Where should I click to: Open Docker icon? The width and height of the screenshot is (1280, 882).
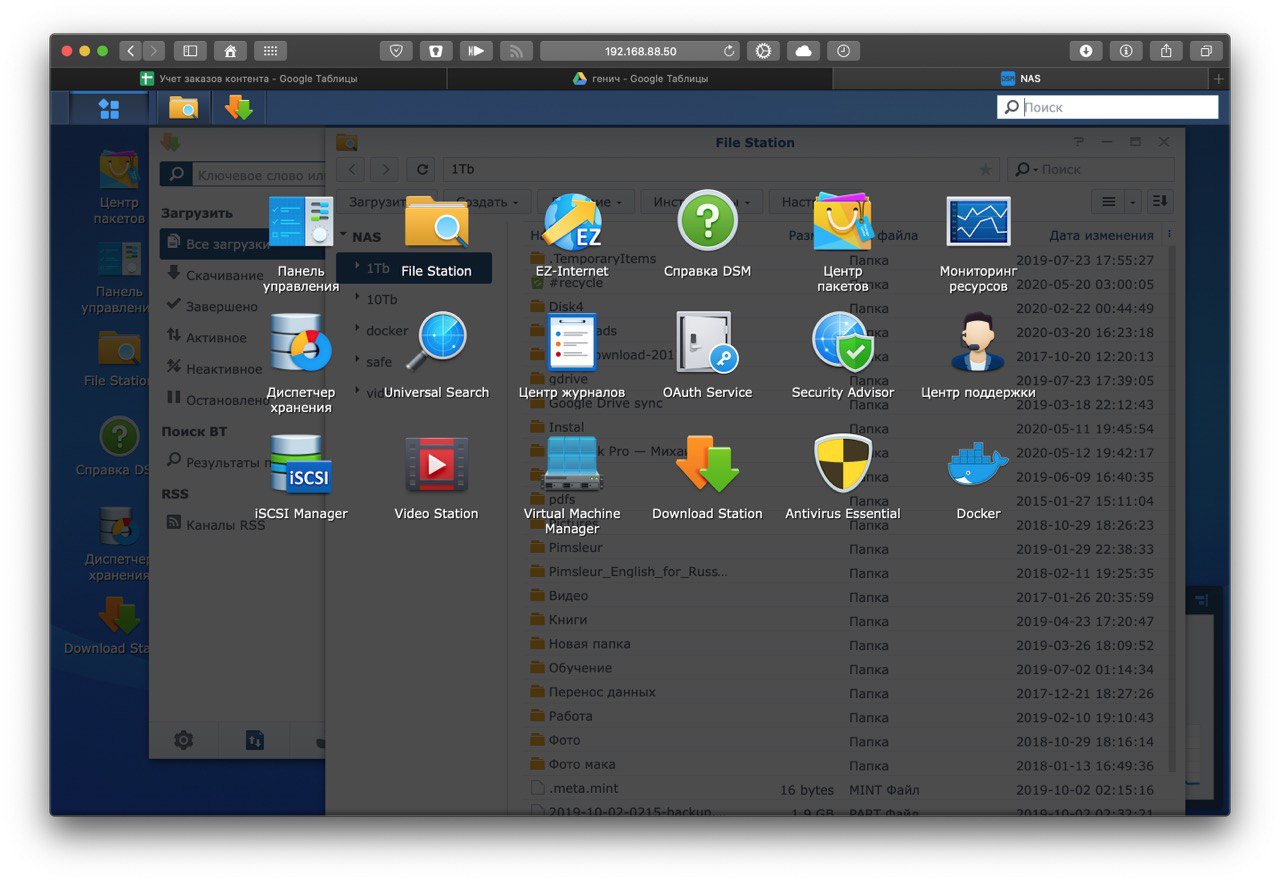pos(978,479)
